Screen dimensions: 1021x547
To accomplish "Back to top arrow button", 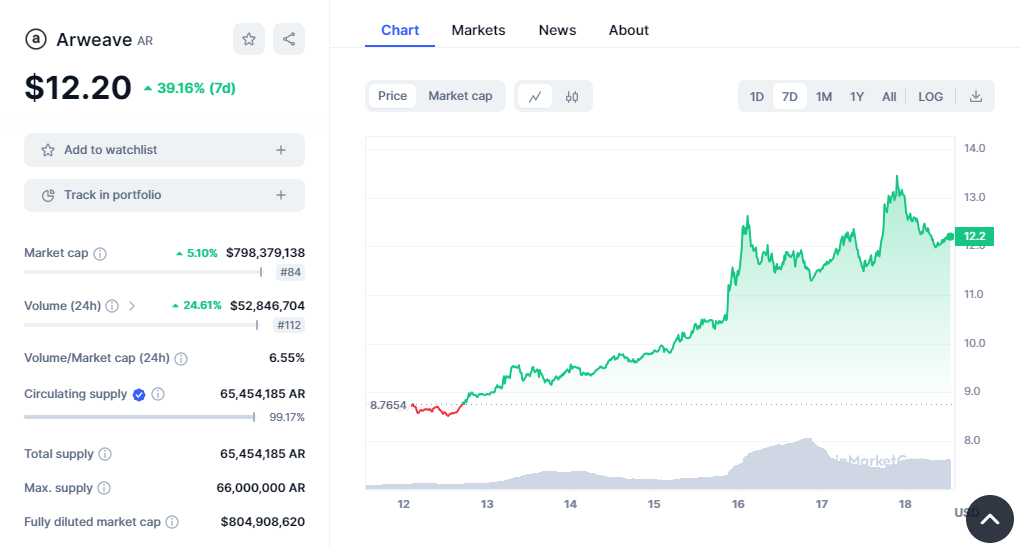I will [x=990, y=519].
